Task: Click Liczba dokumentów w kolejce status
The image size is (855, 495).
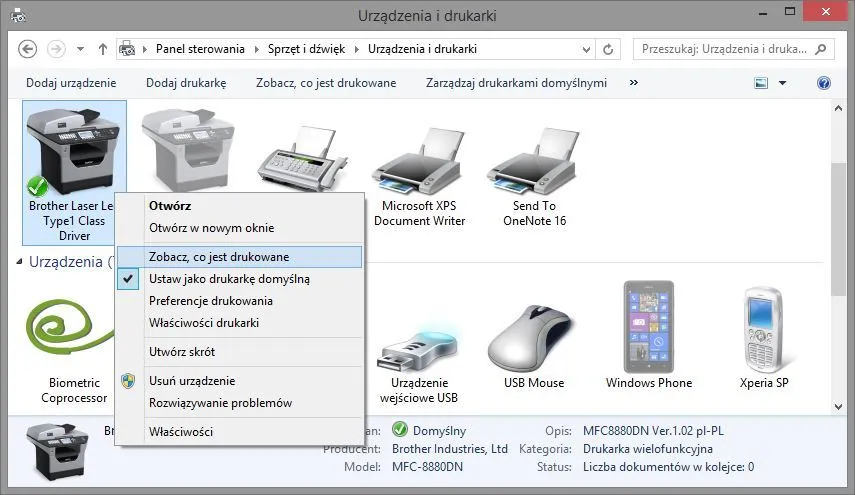Action: pos(669,467)
